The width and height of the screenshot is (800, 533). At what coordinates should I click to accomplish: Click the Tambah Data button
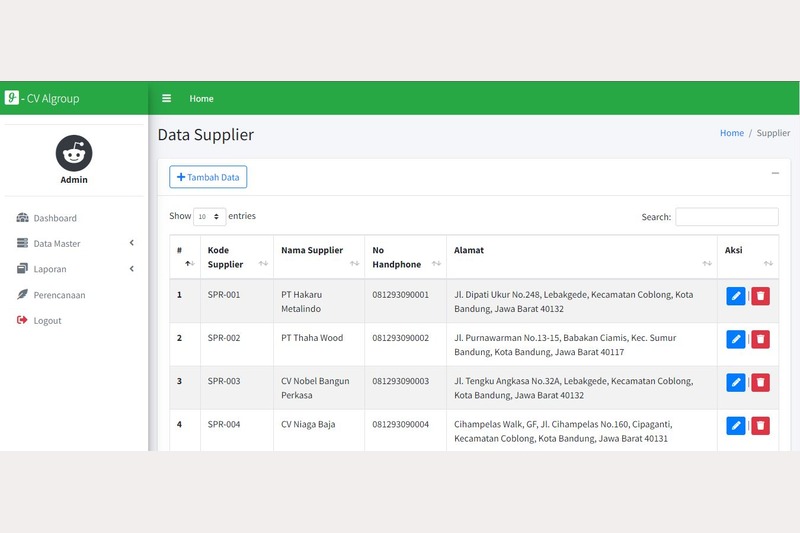(208, 177)
